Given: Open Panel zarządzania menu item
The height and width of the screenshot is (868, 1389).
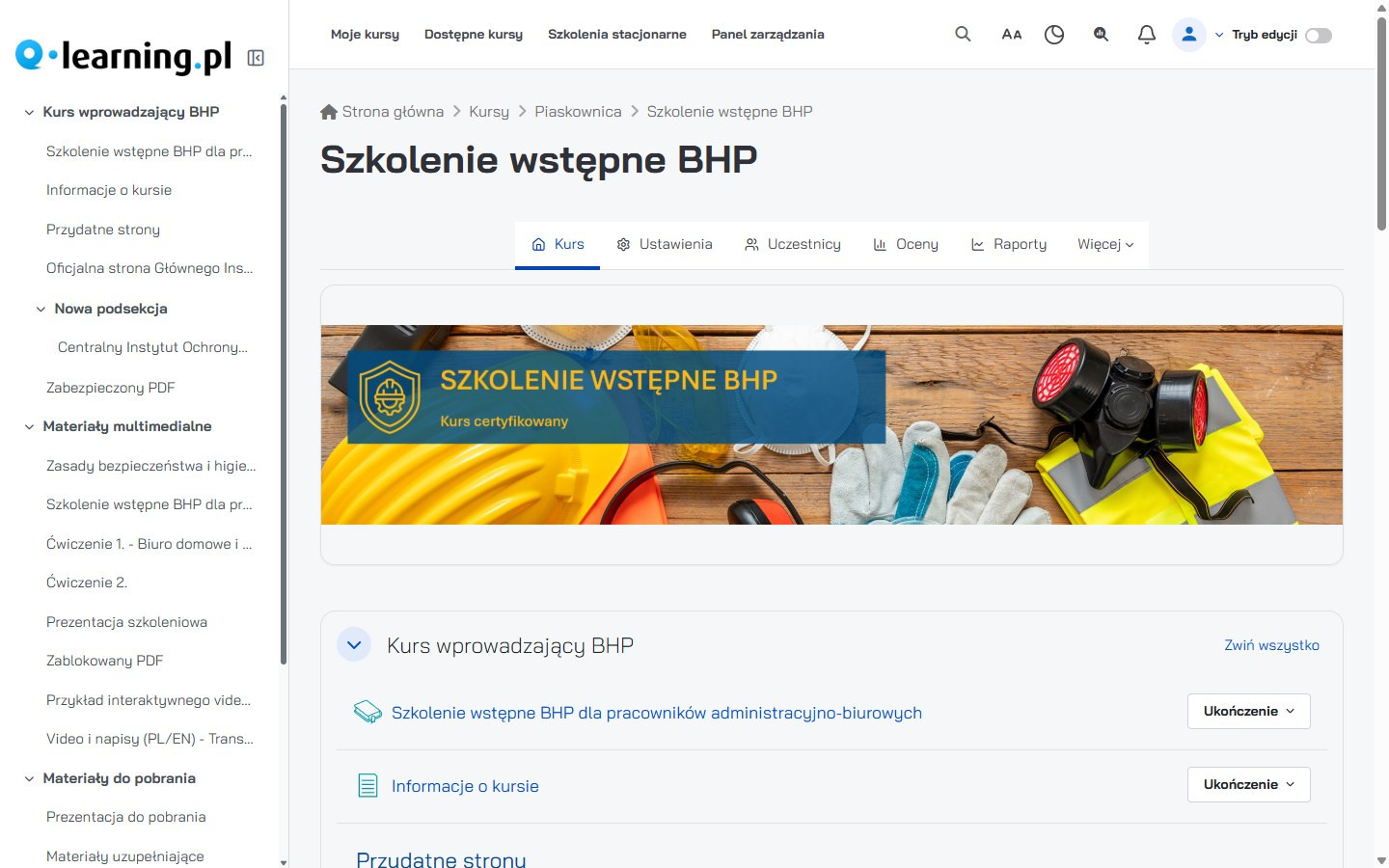Looking at the screenshot, I should [x=768, y=34].
